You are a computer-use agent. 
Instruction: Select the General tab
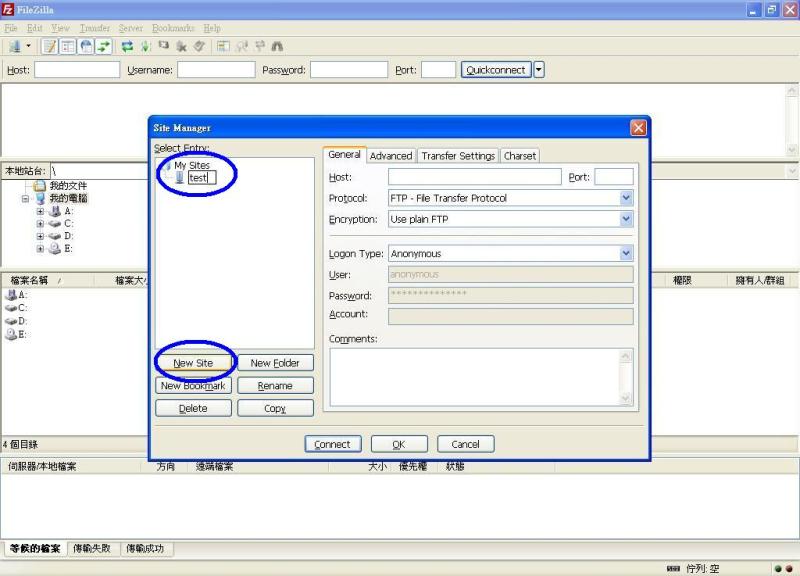344,155
